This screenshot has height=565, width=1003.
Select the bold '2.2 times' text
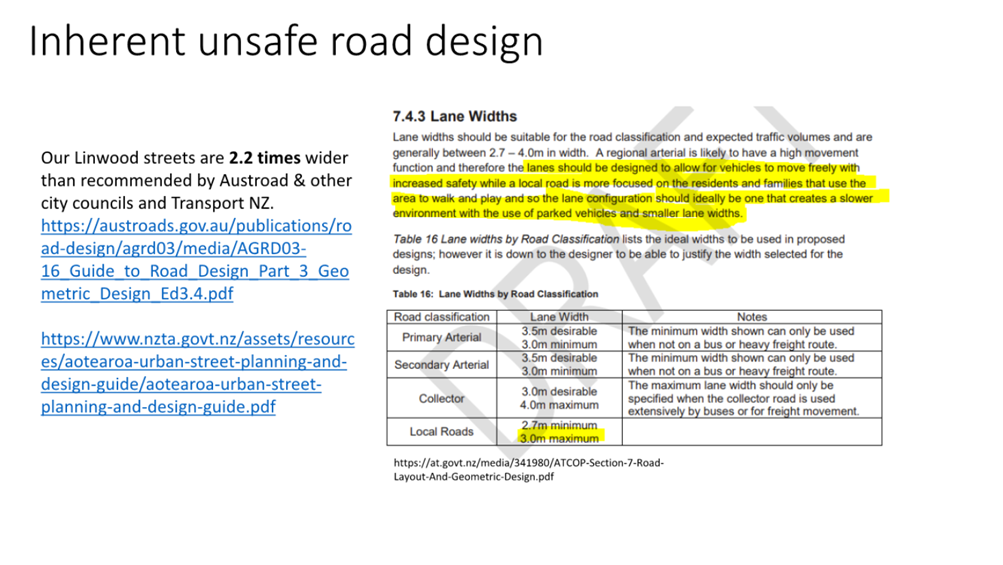tap(265, 158)
